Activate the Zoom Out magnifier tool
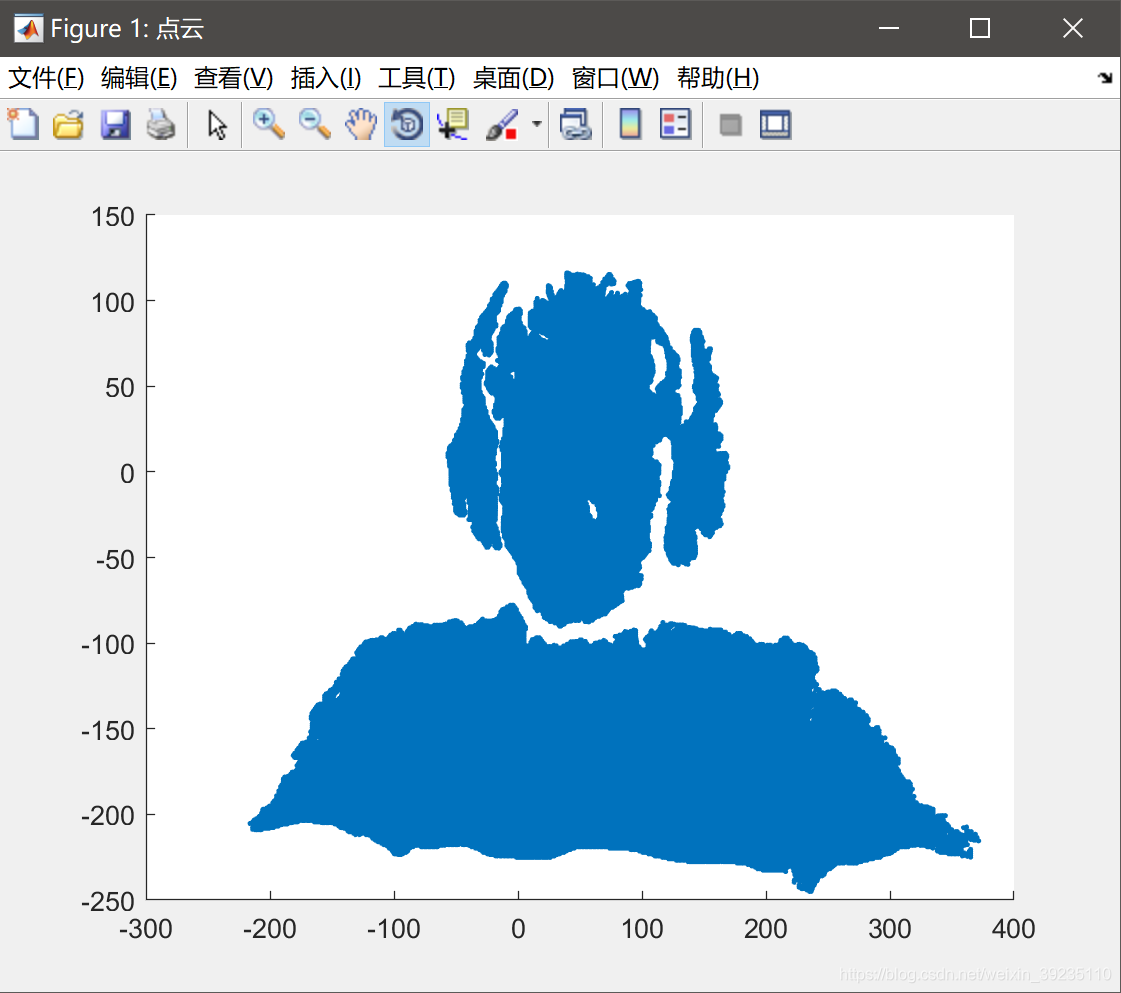The image size is (1121, 993). point(315,124)
